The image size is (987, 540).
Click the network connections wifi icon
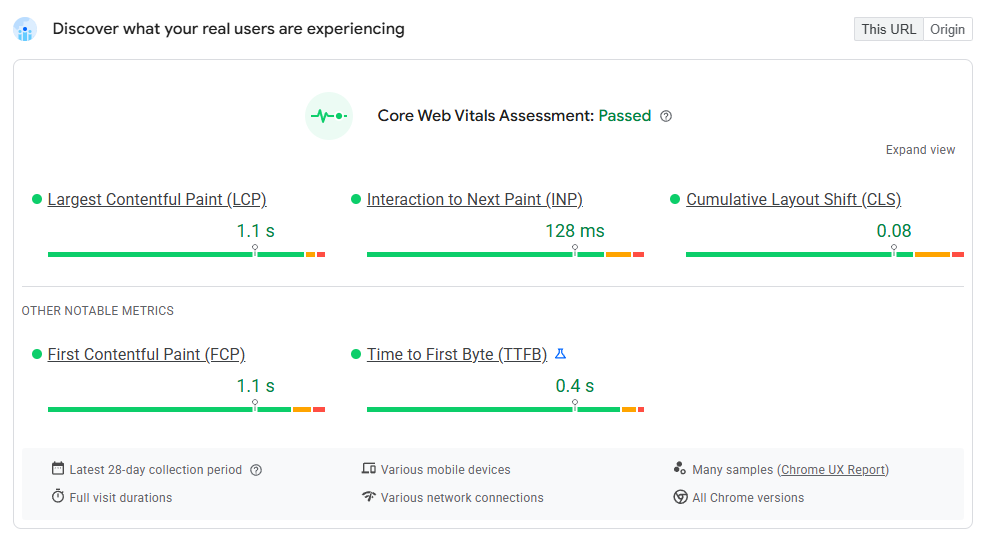pyautogui.click(x=369, y=497)
